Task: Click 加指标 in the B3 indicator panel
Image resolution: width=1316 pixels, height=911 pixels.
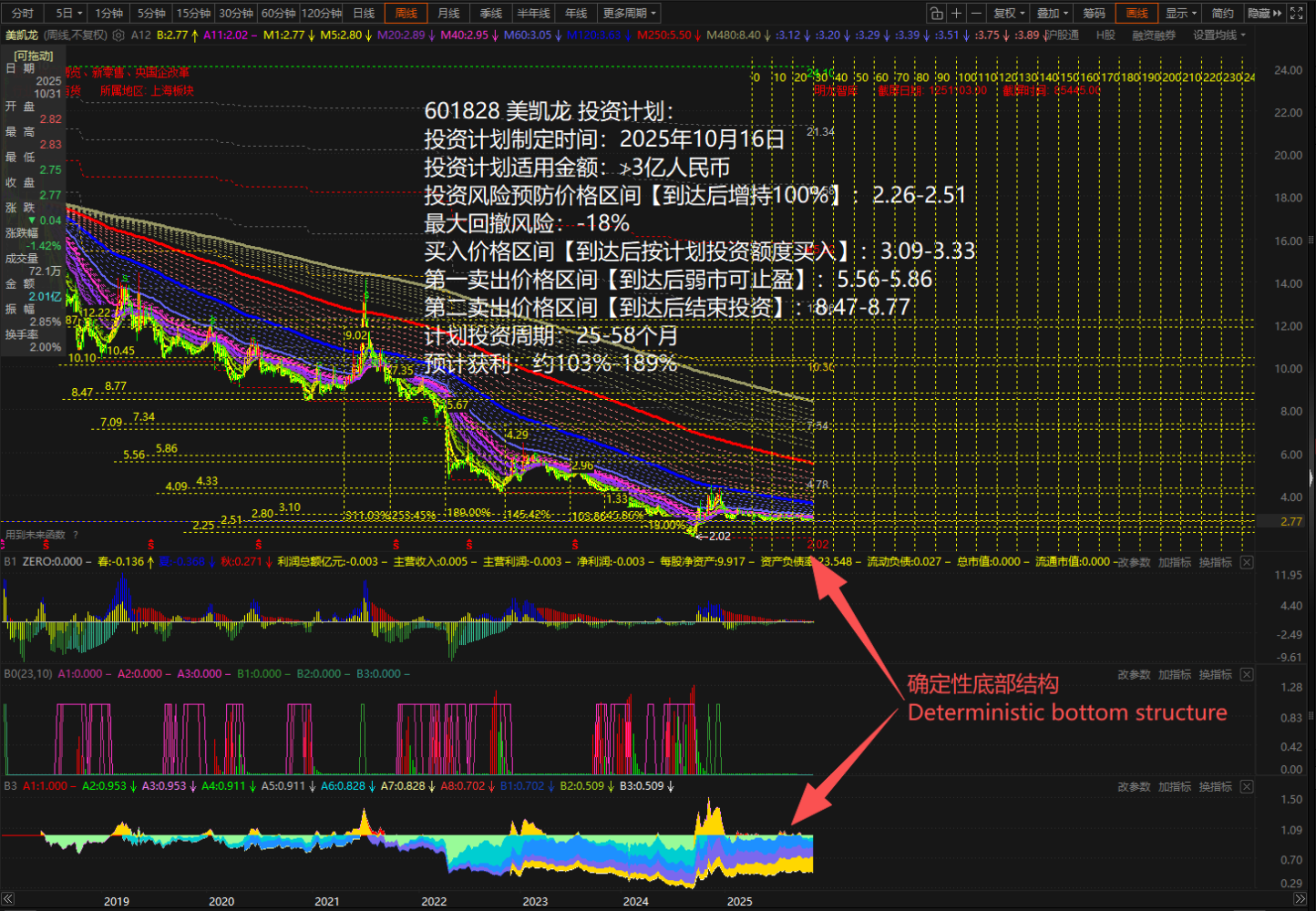Action: click(x=1175, y=786)
